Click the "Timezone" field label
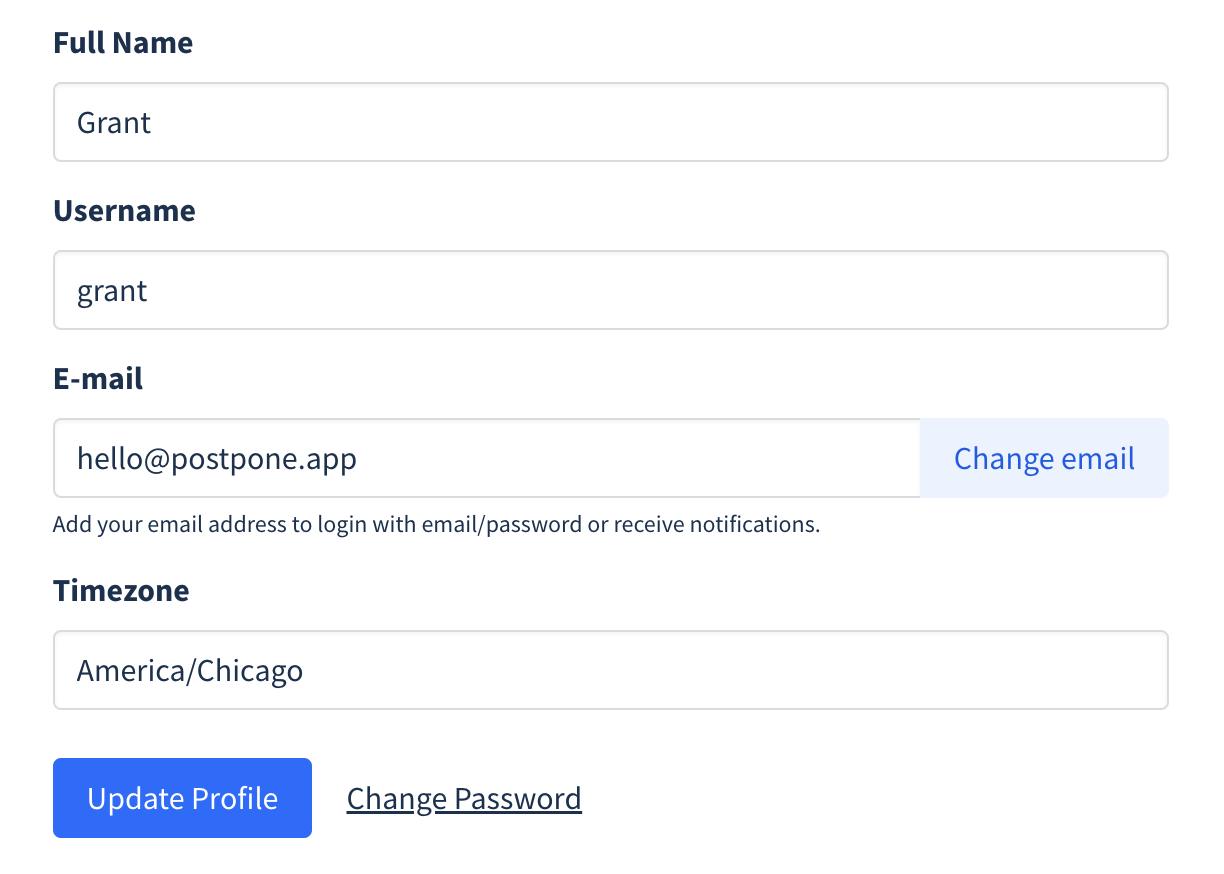 (x=121, y=591)
